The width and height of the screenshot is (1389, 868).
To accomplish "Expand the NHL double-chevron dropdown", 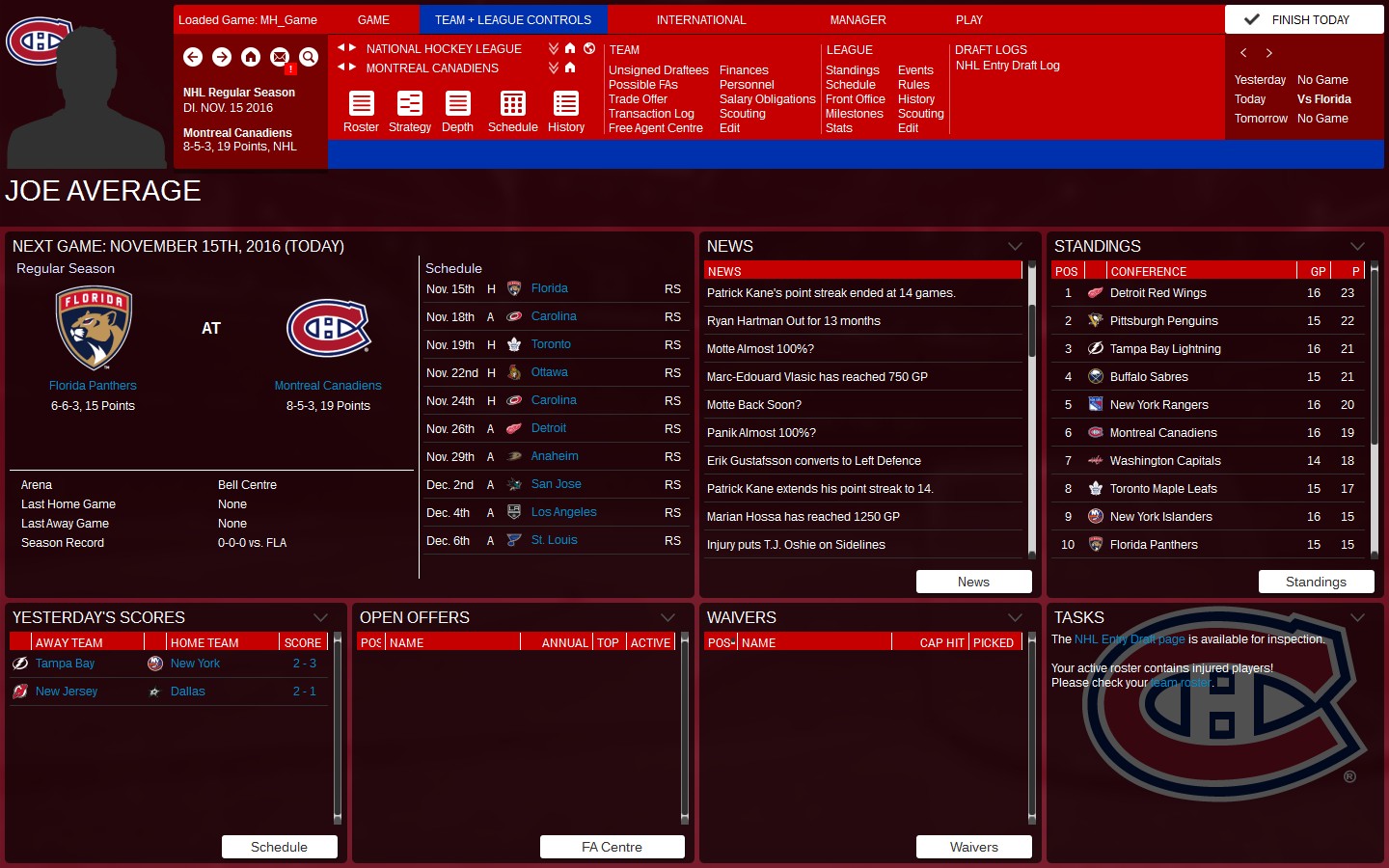I will 552,48.
